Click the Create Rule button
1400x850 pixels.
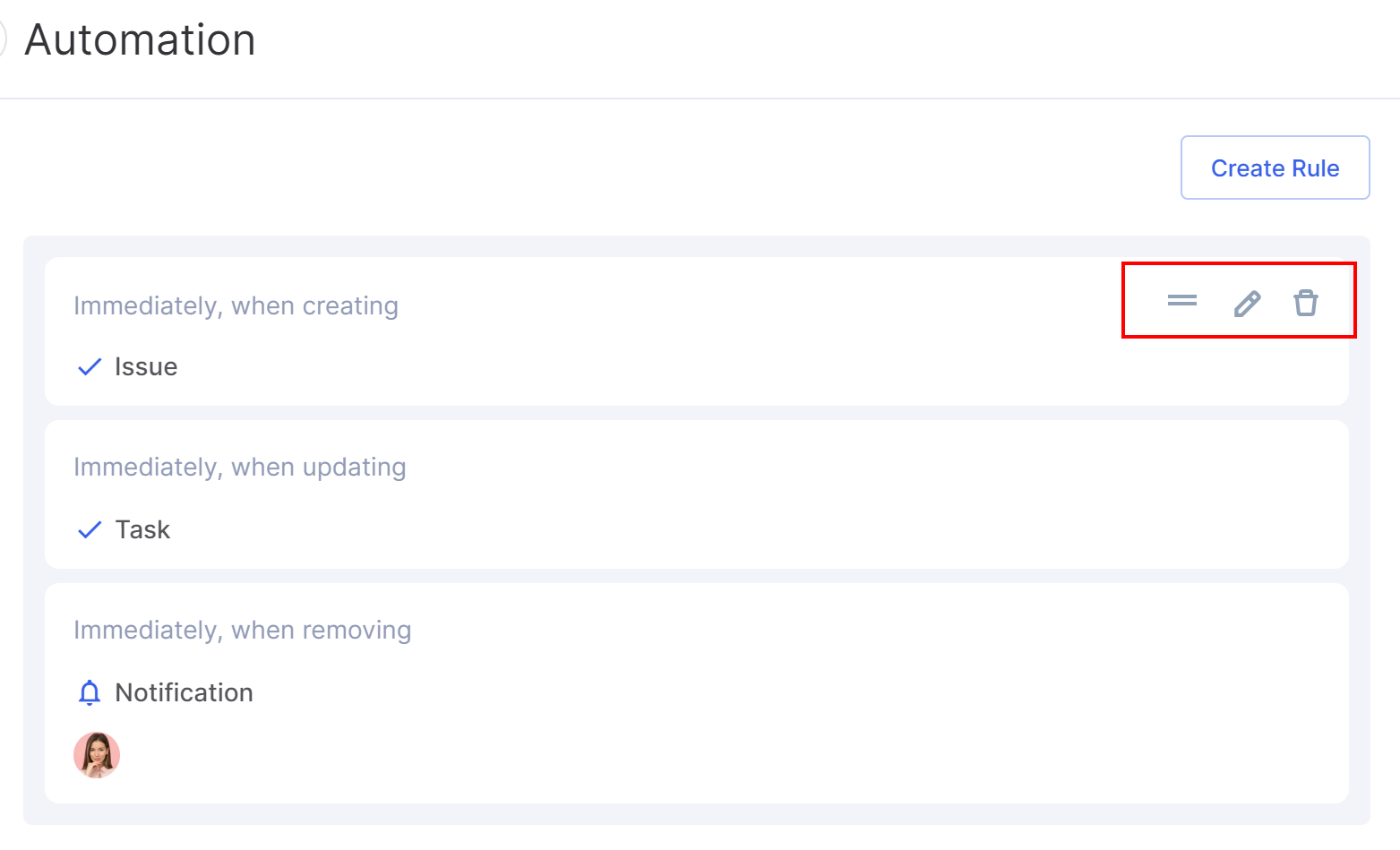point(1275,167)
